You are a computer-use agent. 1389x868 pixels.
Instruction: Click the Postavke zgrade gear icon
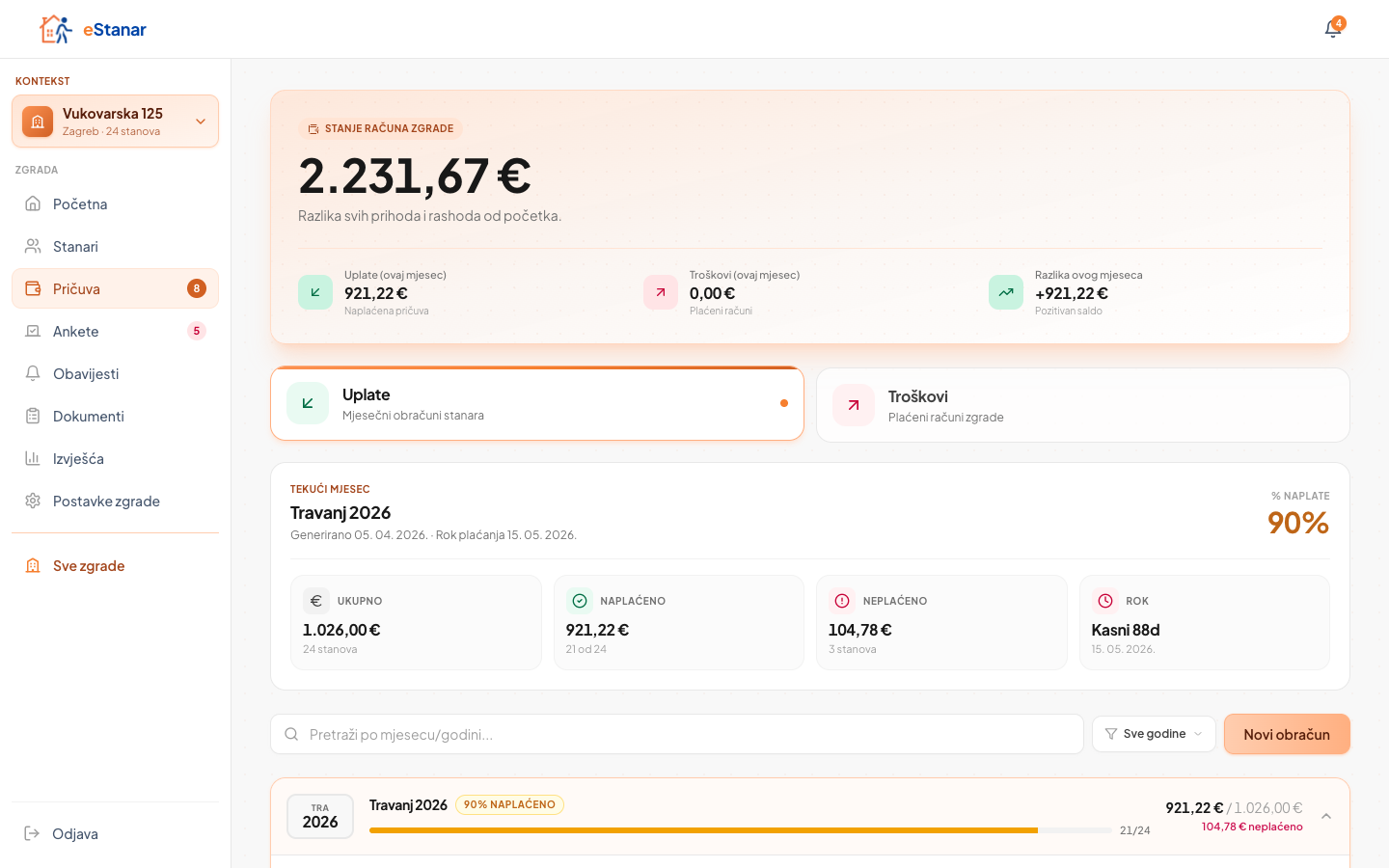tap(33, 501)
